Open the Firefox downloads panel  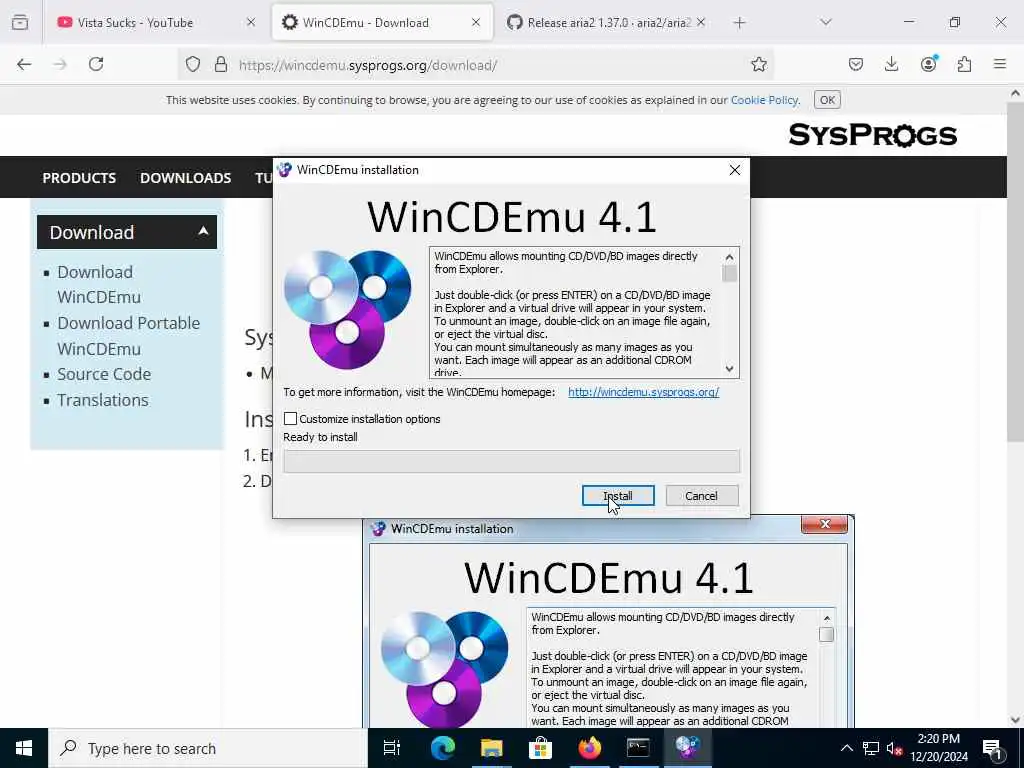click(891, 64)
